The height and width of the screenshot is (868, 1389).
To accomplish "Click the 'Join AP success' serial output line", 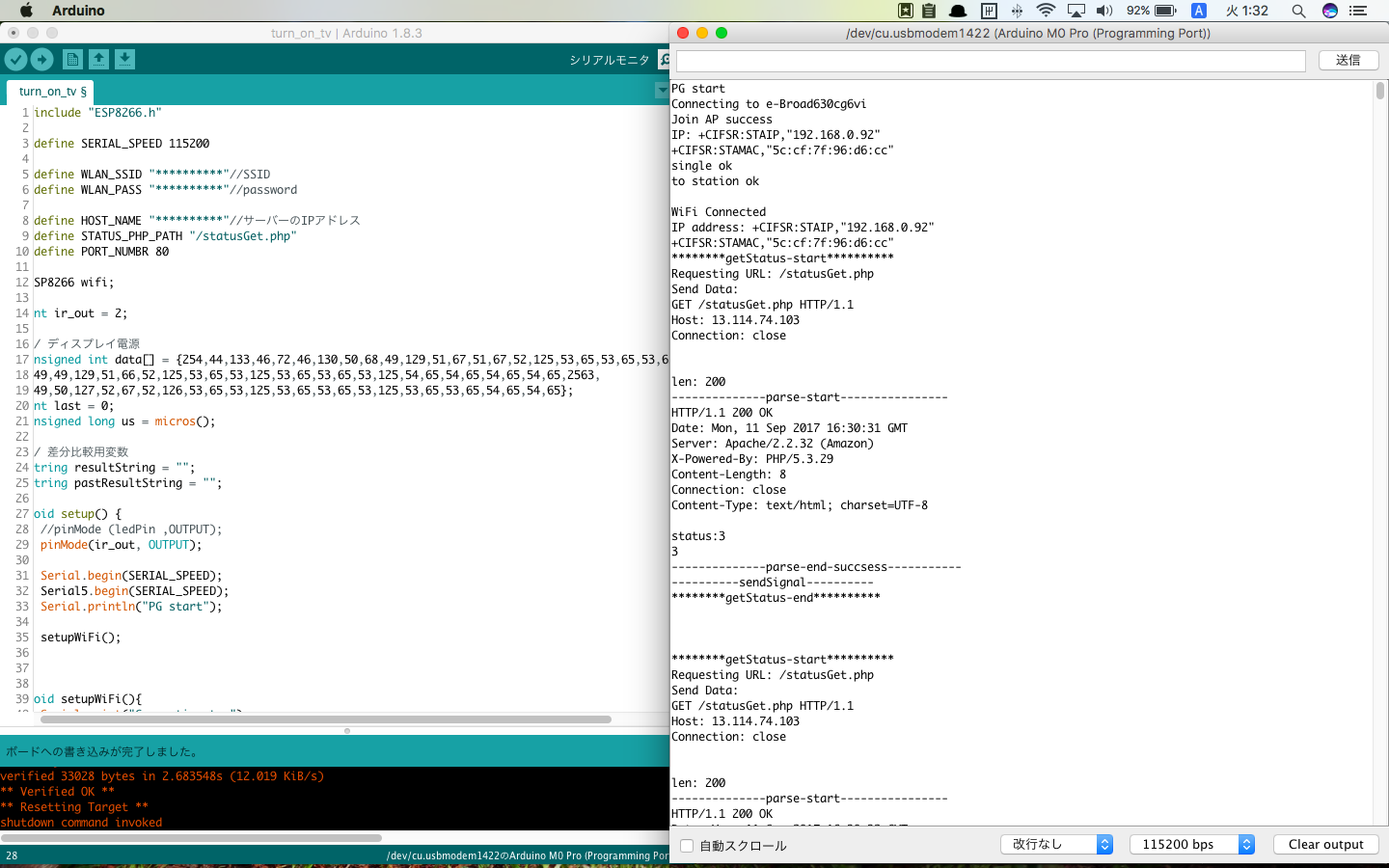I will tap(722, 120).
